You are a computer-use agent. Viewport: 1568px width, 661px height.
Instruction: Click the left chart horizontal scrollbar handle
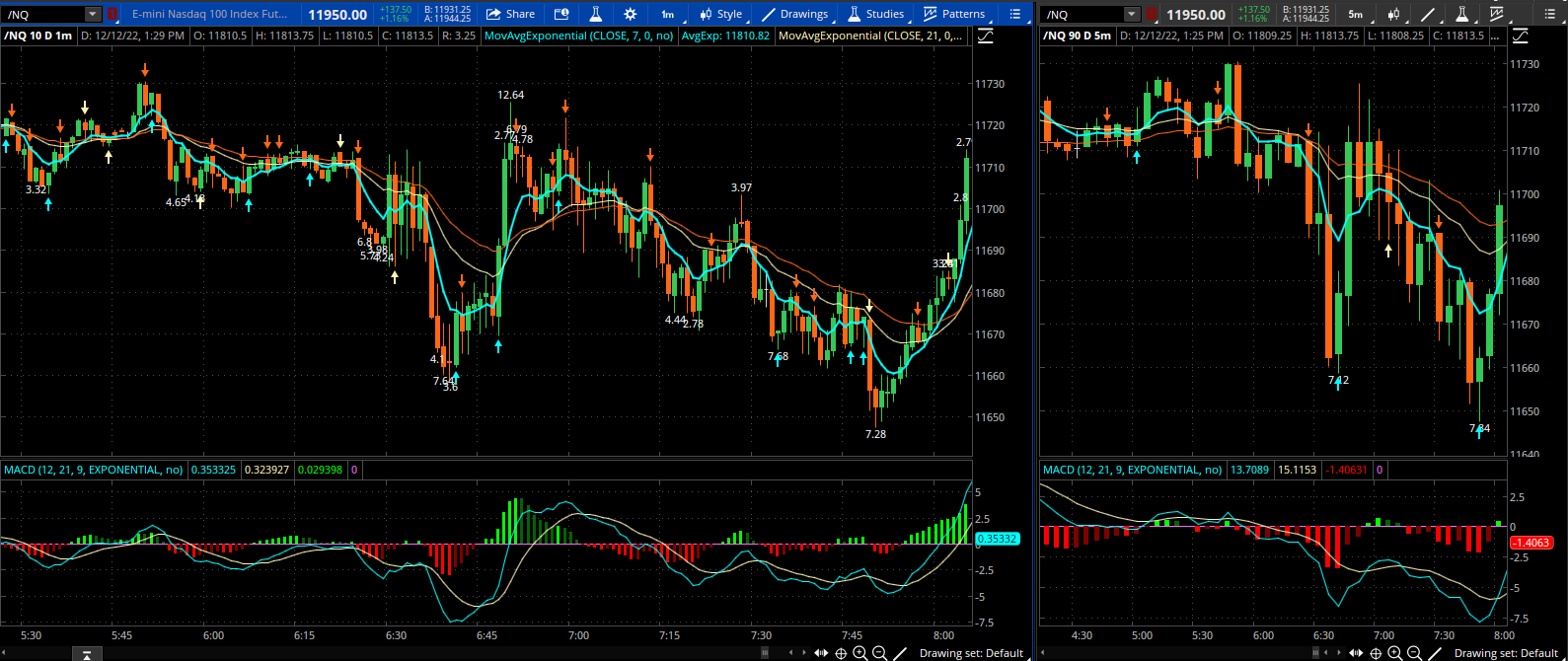point(765,653)
